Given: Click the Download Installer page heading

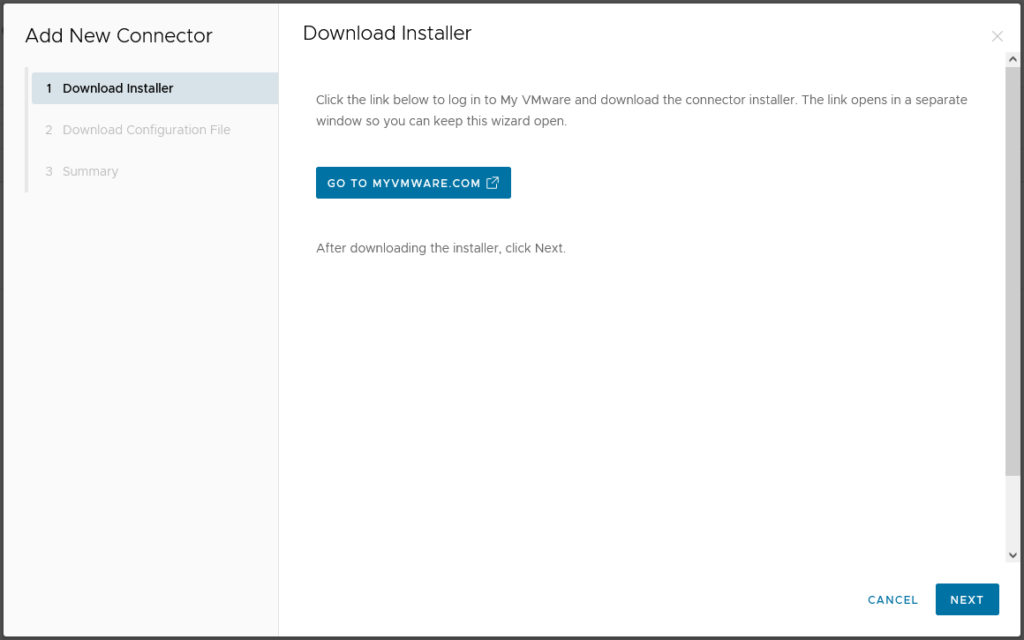Looking at the screenshot, I should [x=387, y=33].
